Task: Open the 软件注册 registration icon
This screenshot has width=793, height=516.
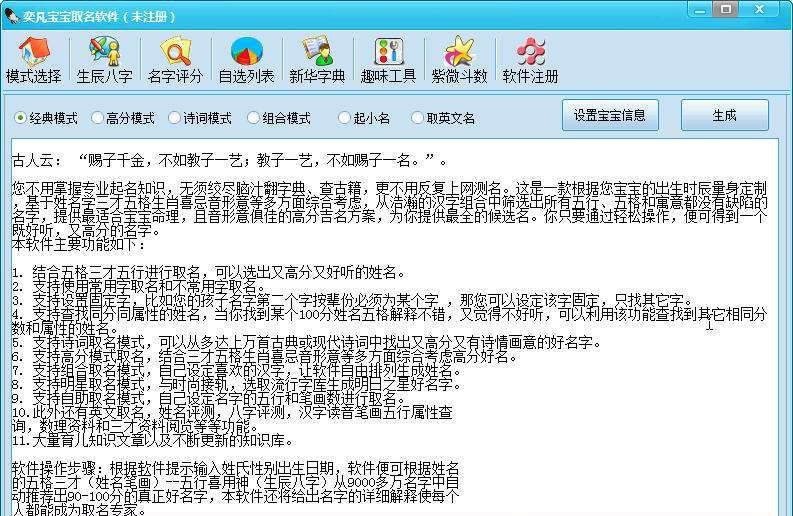Action: pyautogui.click(x=530, y=60)
